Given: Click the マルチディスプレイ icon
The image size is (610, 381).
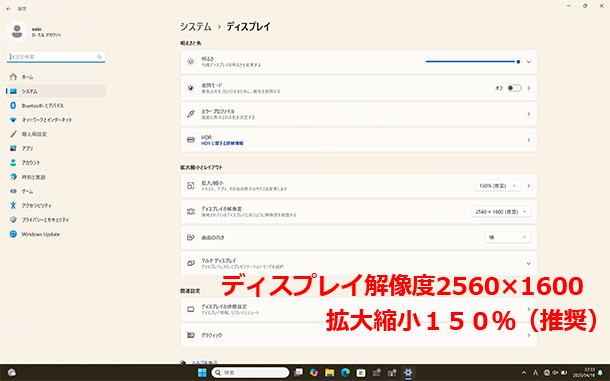Looking at the screenshot, I should (191, 263).
